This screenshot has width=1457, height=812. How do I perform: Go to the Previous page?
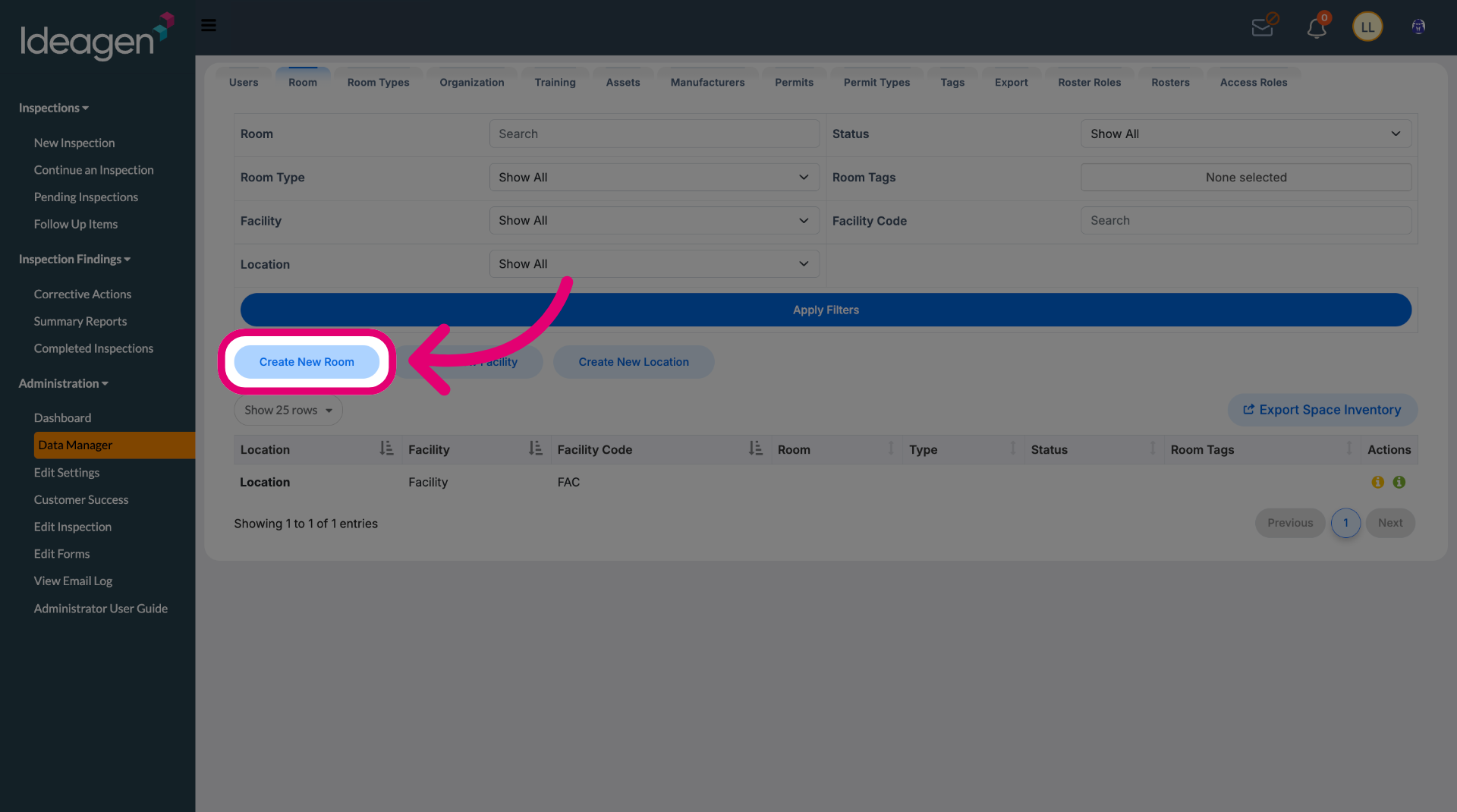(1290, 523)
